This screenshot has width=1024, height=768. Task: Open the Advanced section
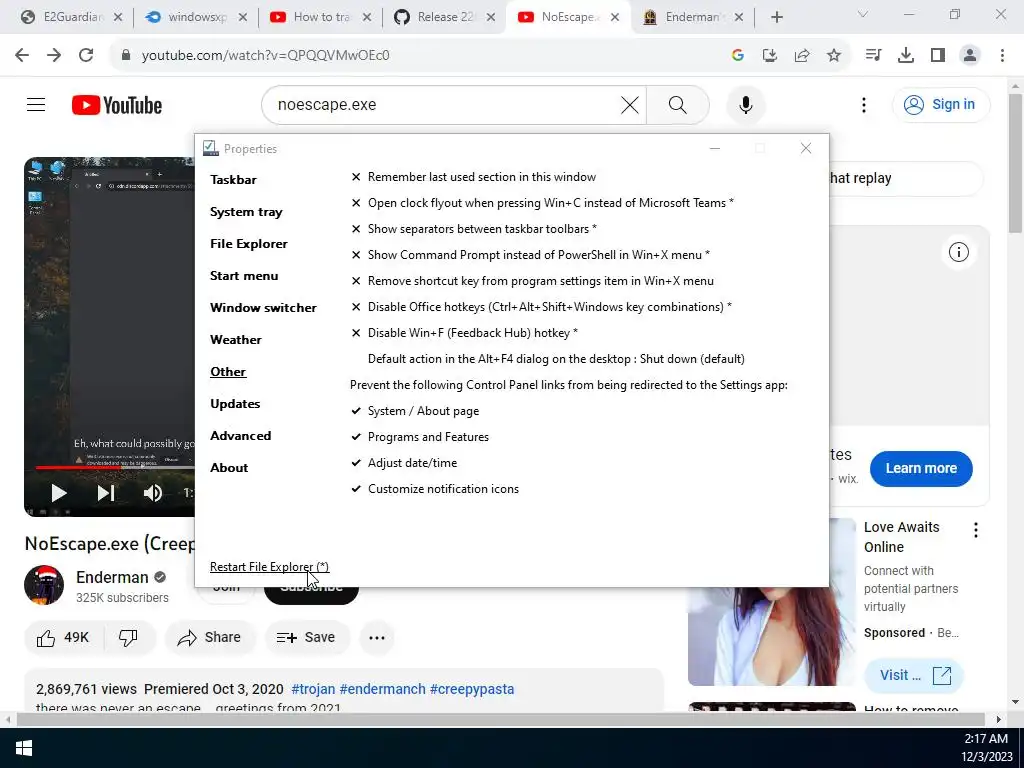(x=240, y=436)
